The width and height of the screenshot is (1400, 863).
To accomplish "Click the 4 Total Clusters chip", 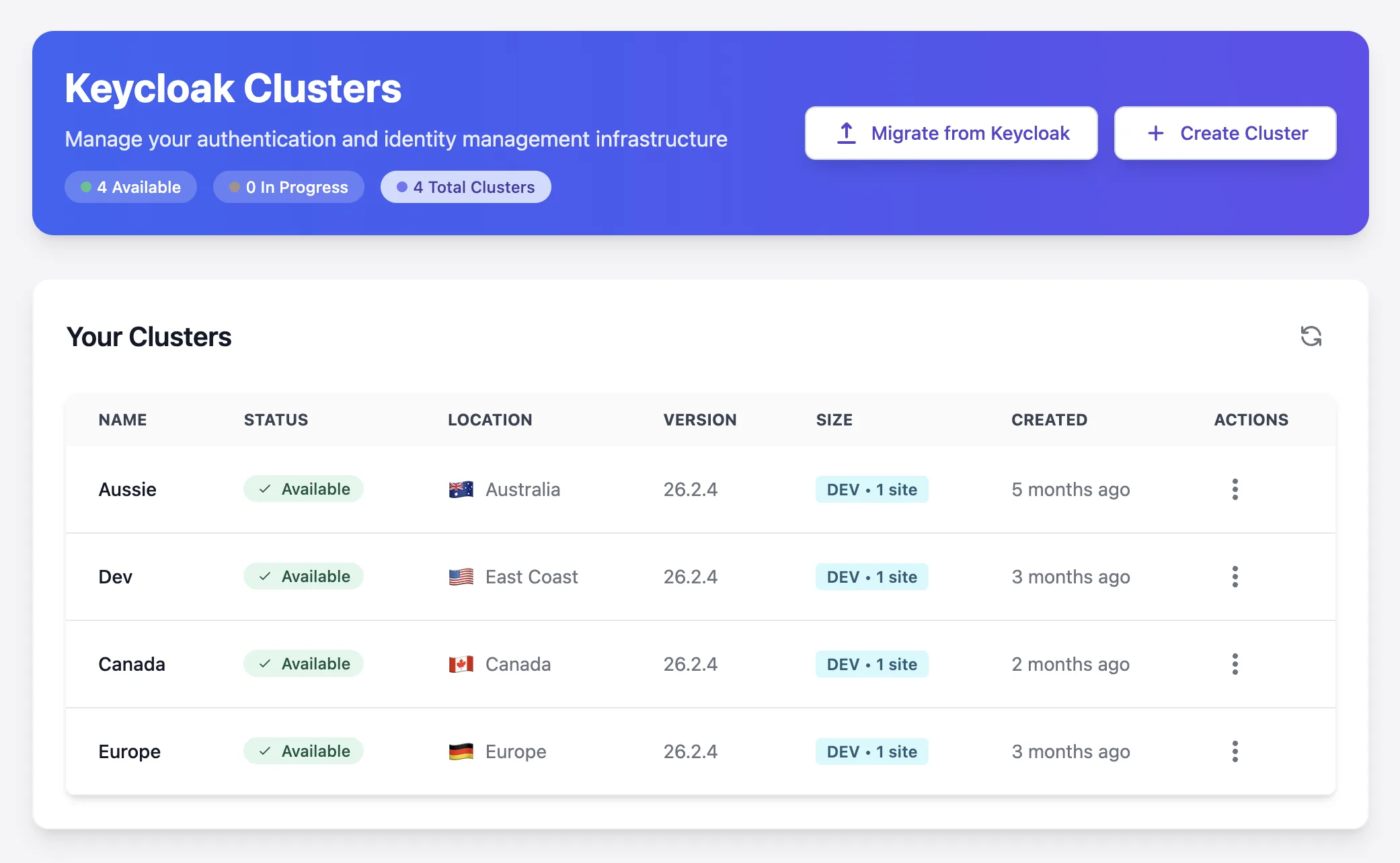I will [x=465, y=187].
